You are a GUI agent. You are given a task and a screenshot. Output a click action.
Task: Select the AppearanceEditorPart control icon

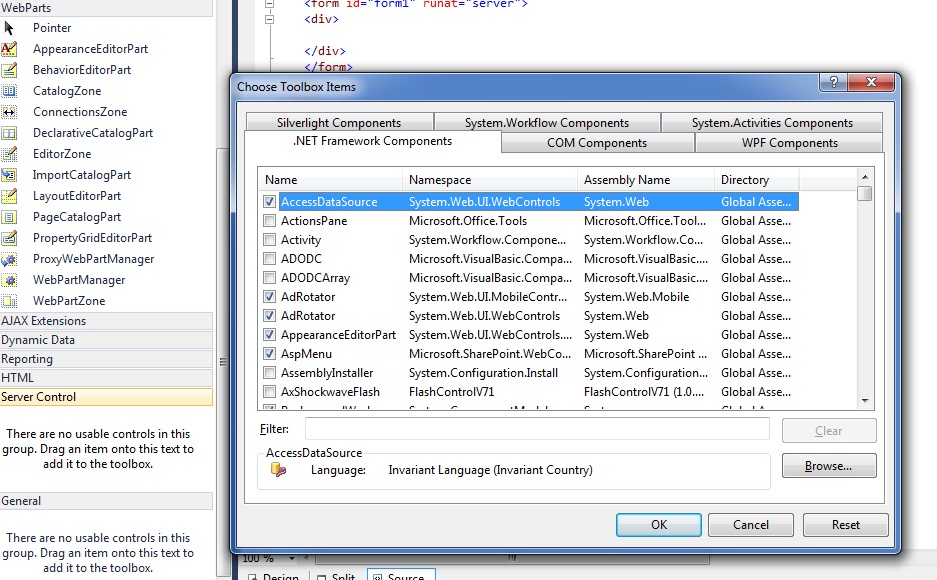[x=15, y=48]
